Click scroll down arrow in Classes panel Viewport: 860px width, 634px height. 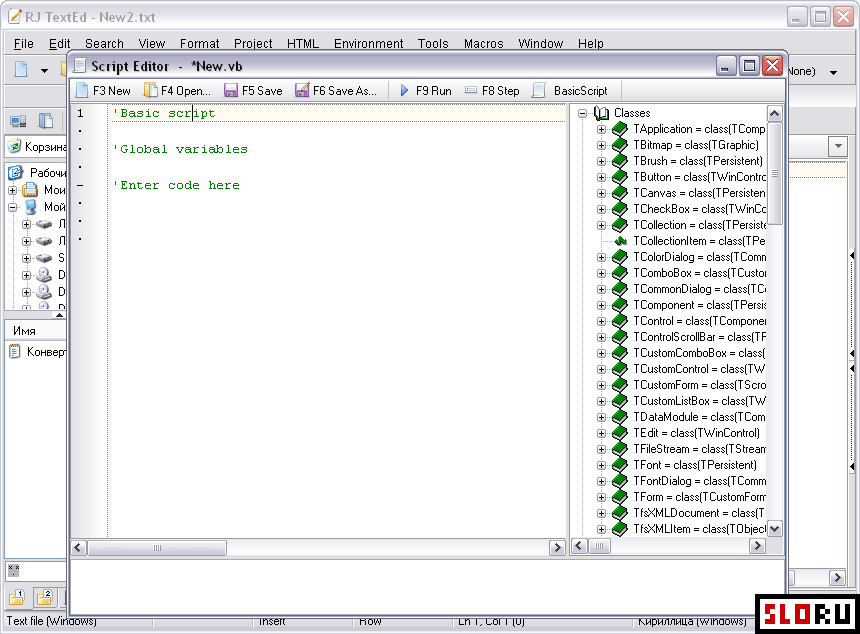[x=774, y=529]
